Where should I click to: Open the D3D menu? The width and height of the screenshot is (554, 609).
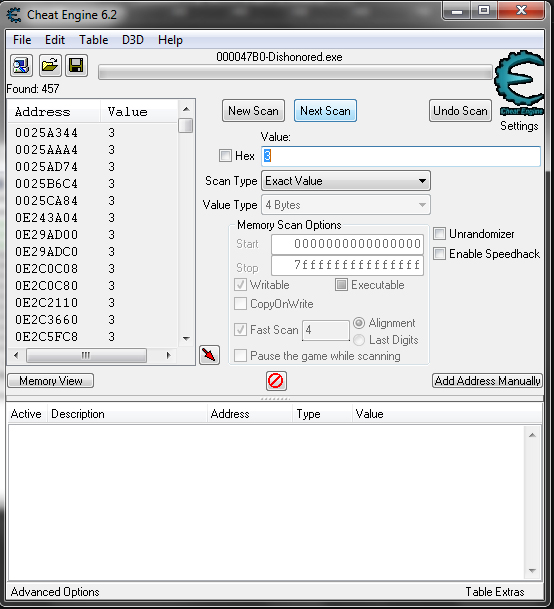[x=133, y=40]
